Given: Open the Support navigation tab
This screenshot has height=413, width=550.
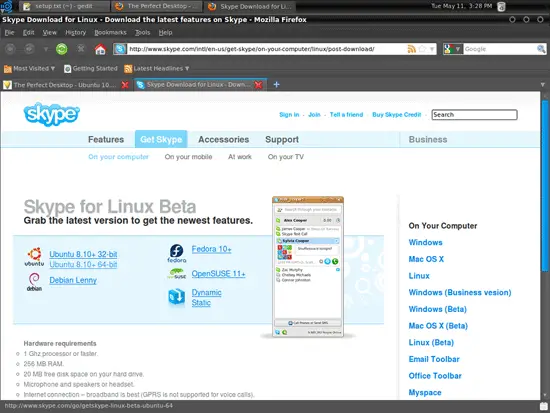Looking at the screenshot, I should (282, 139).
